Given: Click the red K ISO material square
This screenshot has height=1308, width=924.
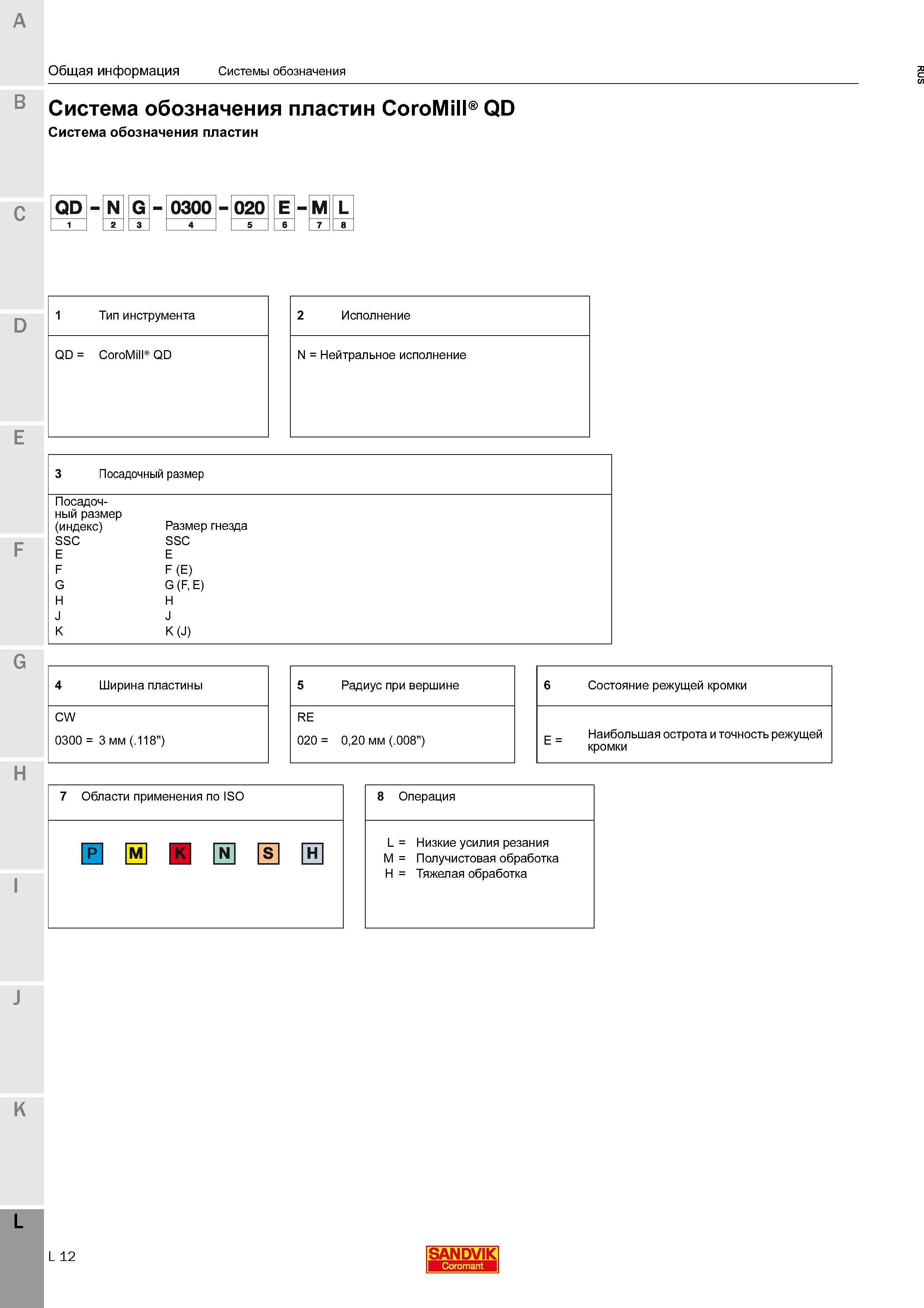Looking at the screenshot, I should click(x=180, y=853).
